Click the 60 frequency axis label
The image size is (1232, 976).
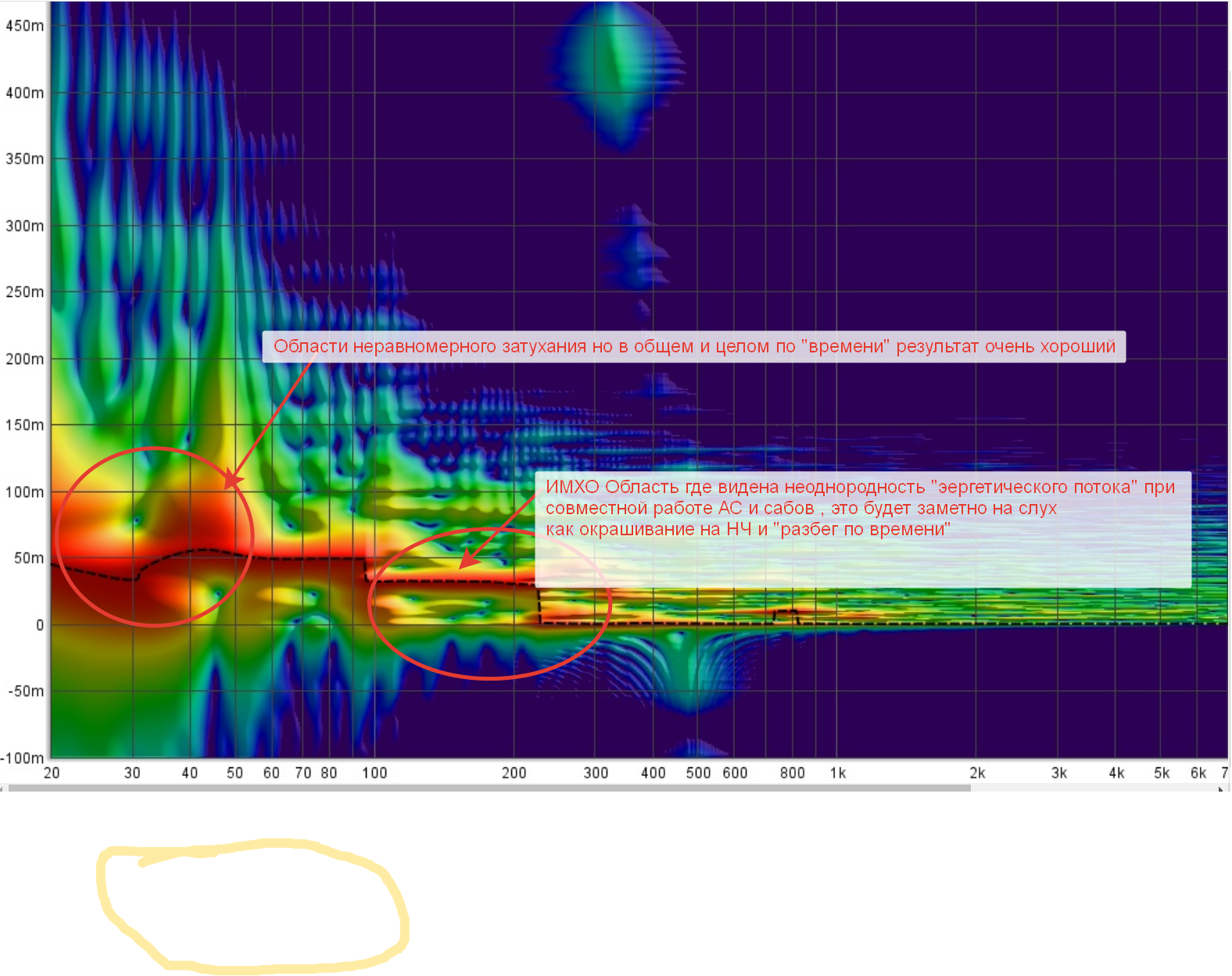[x=271, y=773]
